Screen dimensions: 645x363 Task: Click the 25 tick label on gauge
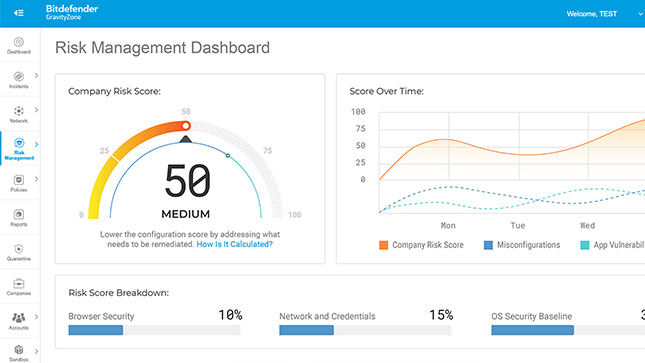pyautogui.click(x=104, y=151)
